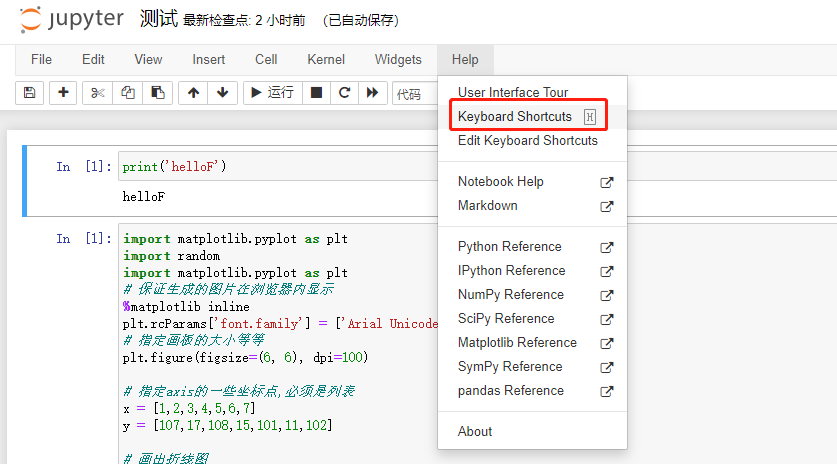Click the comment # 指定axis的一些坐标点,必须是列表
Screen dimensions: 837x464
(239, 391)
